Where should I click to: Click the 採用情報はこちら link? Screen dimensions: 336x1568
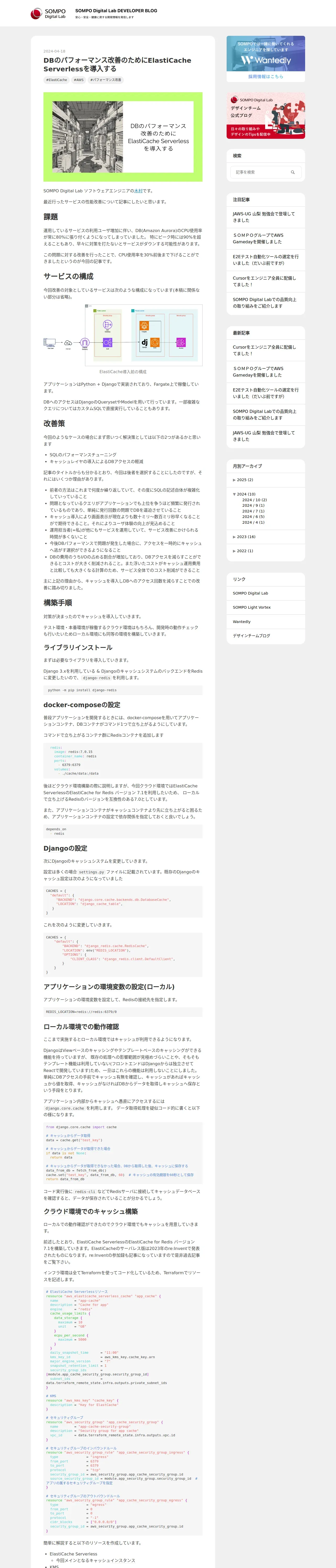click(266, 77)
